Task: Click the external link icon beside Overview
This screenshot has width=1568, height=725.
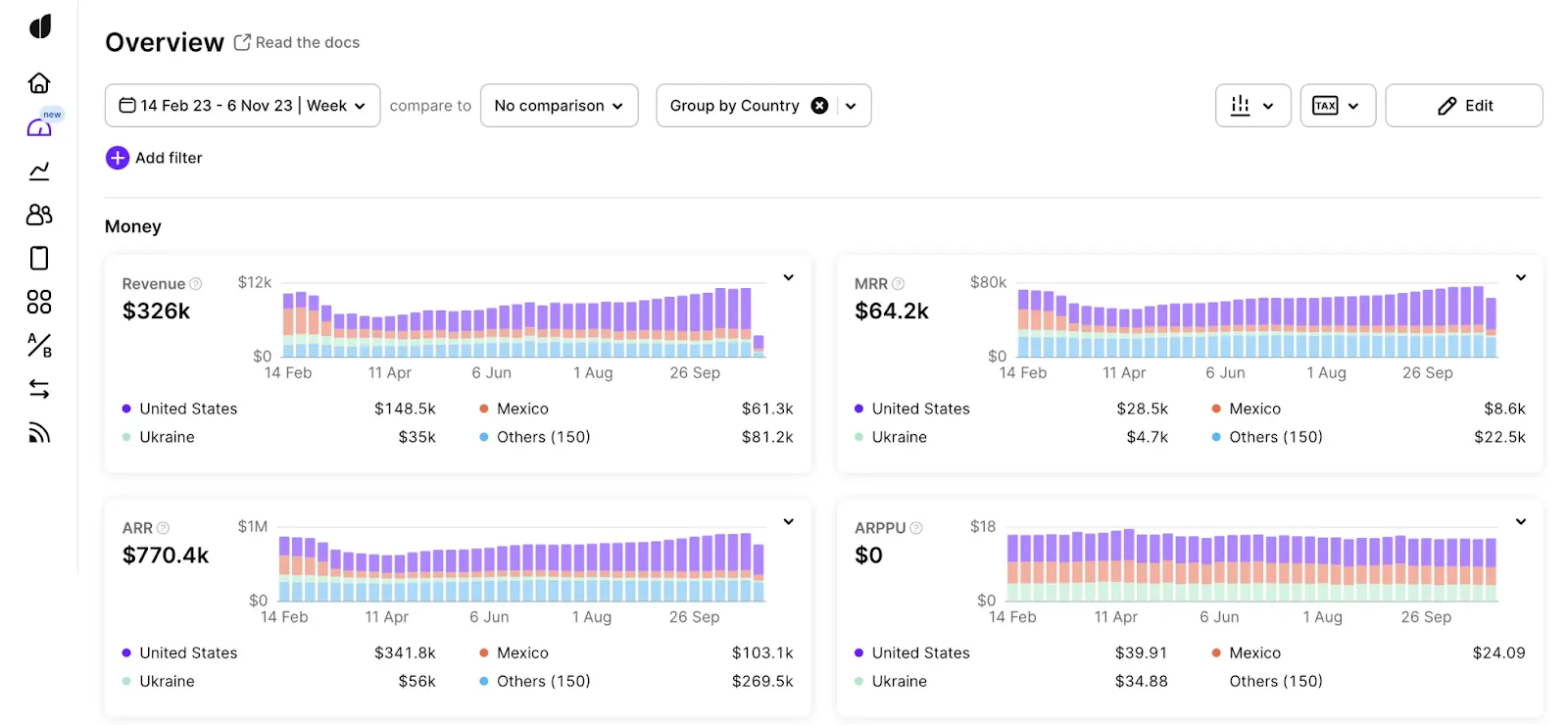Action: (x=242, y=42)
